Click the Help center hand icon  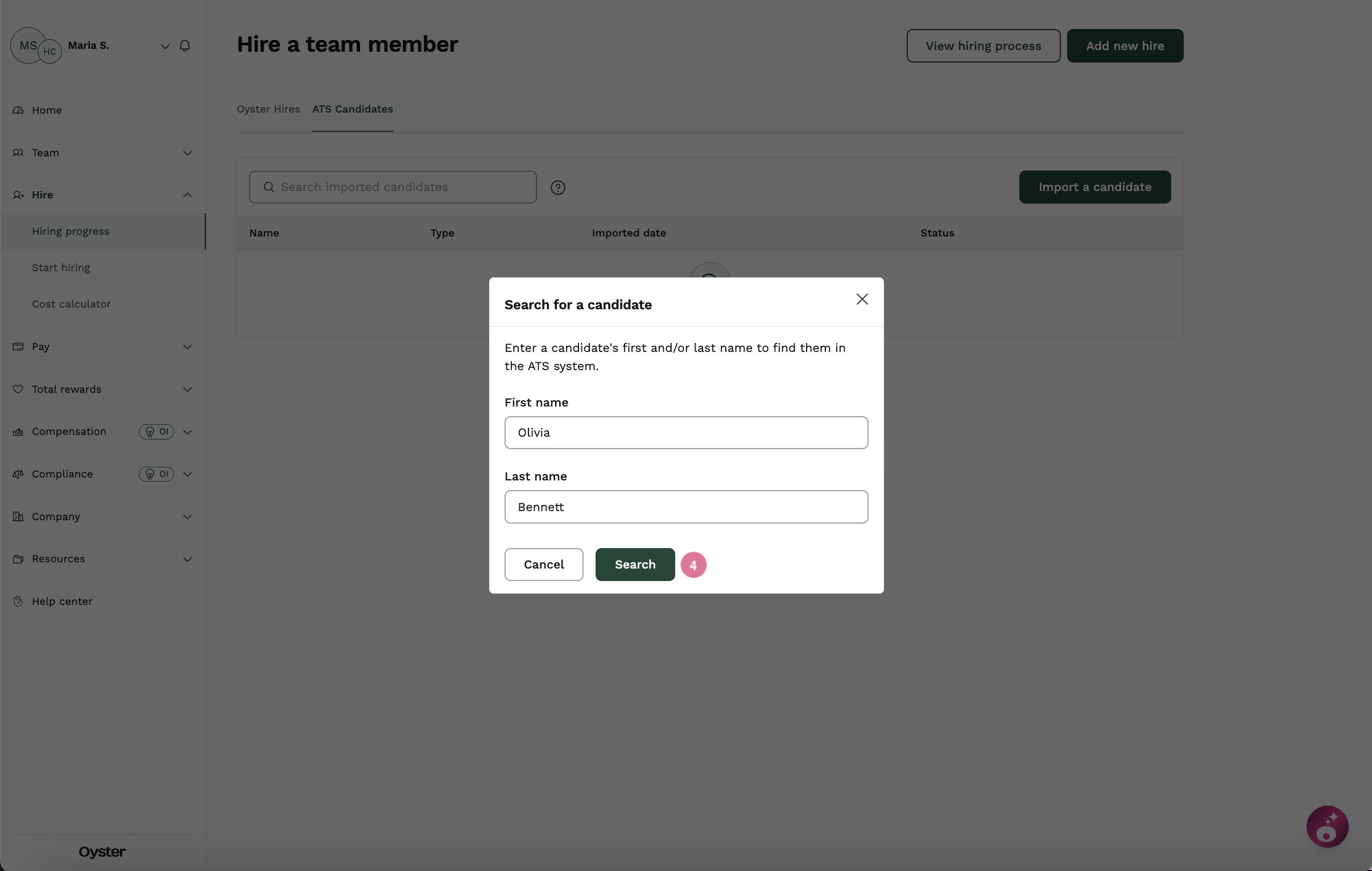(x=18, y=601)
